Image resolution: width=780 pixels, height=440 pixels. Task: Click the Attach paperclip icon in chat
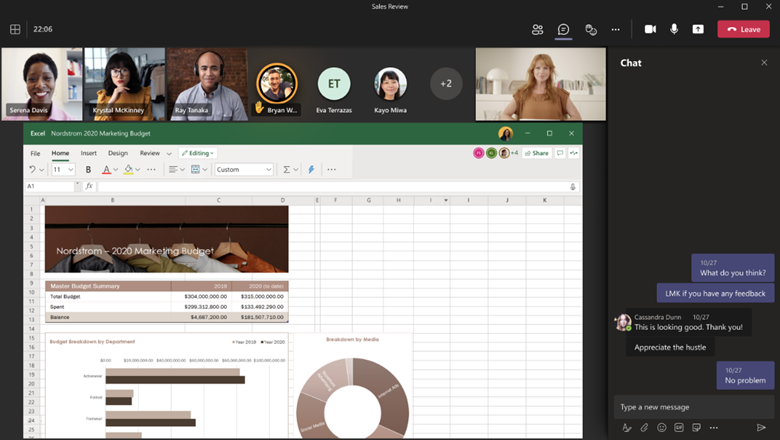coord(644,428)
